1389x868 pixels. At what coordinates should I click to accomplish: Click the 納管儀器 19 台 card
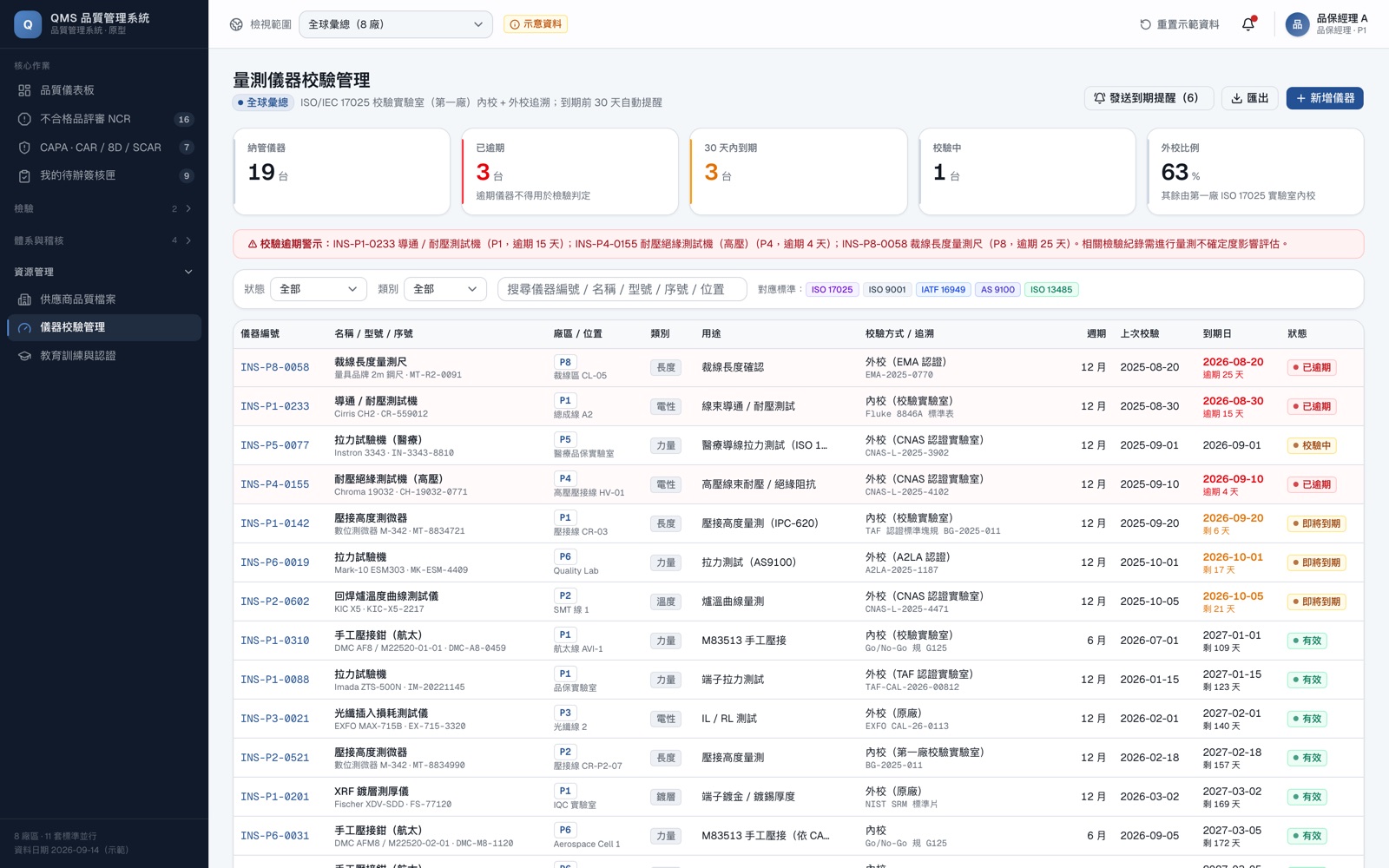click(341, 172)
